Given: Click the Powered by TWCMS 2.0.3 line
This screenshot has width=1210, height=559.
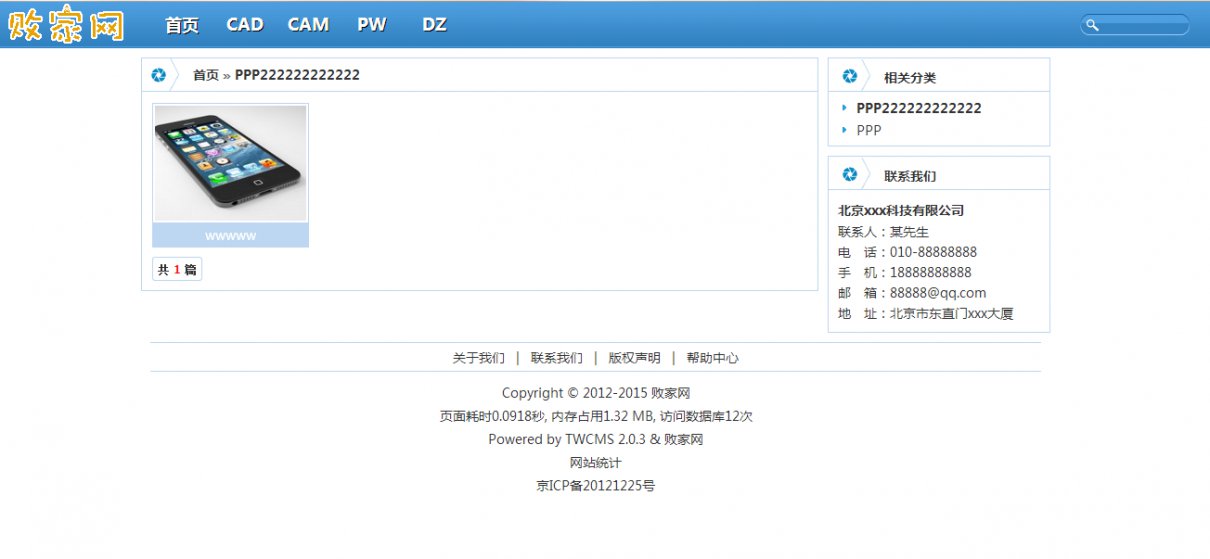Looking at the screenshot, I should click(x=596, y=439).
